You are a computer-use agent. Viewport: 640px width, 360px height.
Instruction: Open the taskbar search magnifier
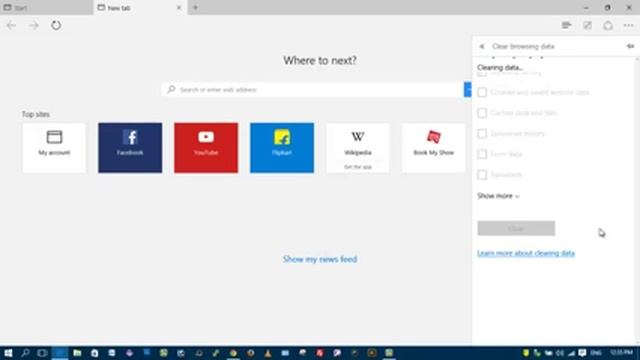click(25, 353)
